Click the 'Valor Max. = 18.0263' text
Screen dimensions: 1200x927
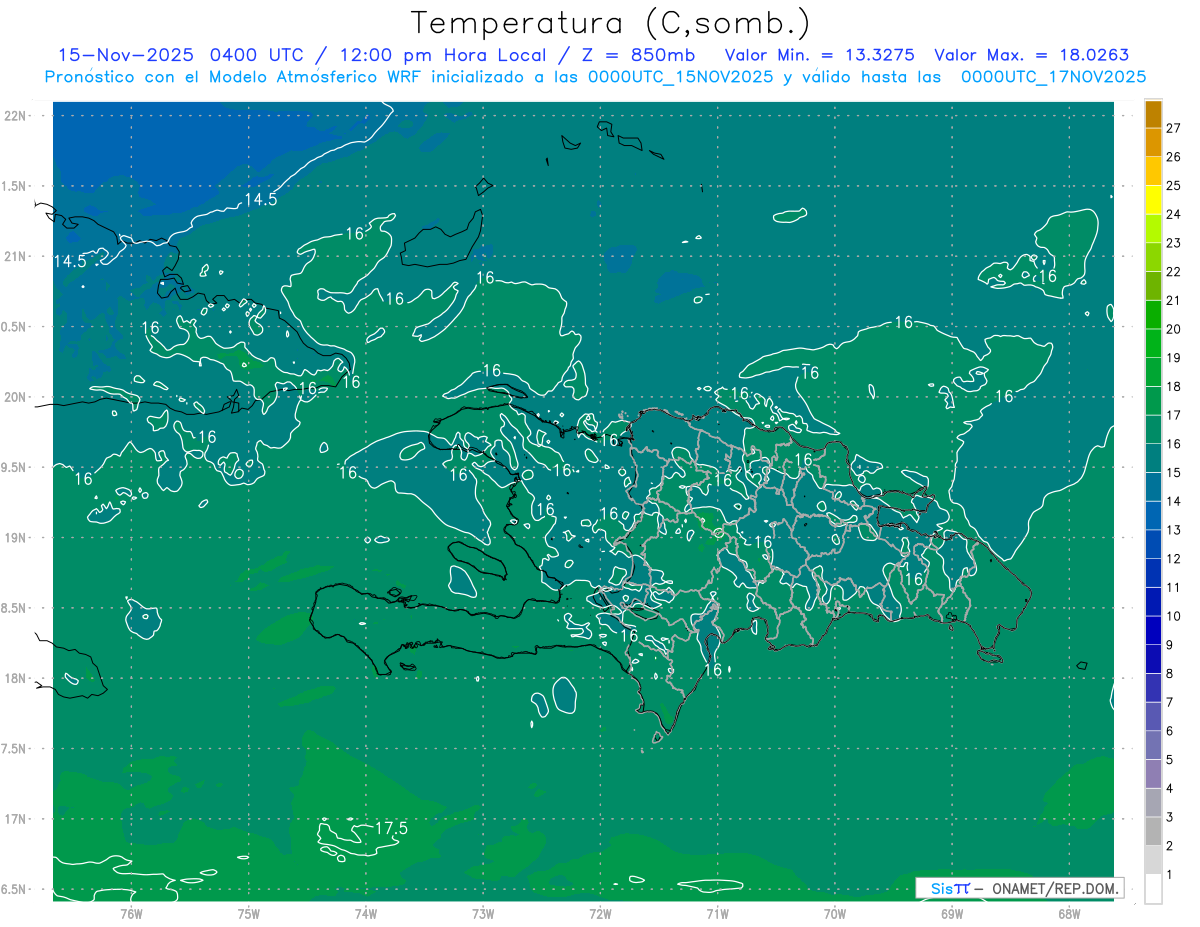coord(1031,55)
